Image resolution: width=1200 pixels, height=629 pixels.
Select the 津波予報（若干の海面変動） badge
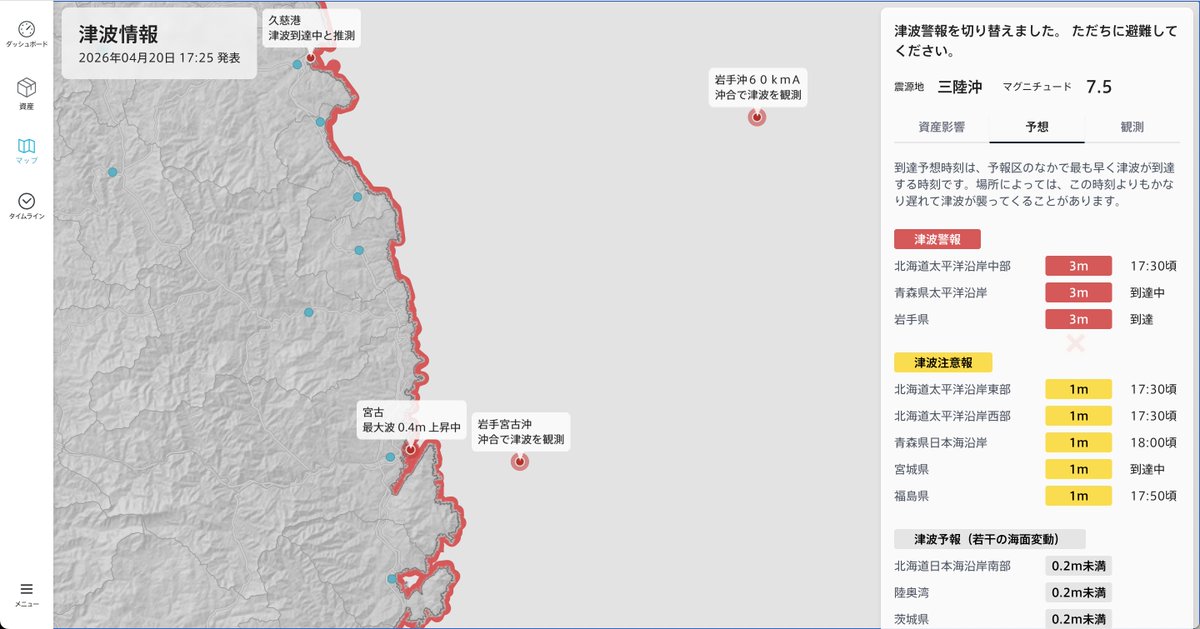990,539
